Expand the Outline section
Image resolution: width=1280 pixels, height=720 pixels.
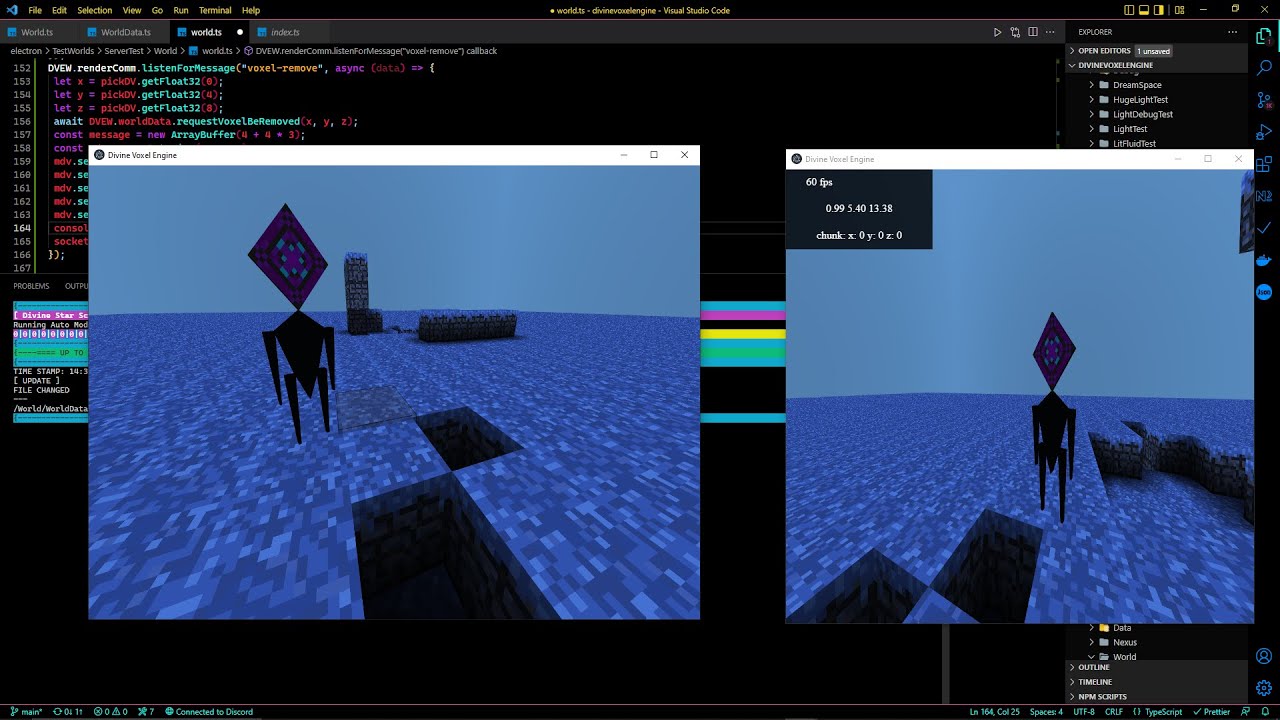[1157, 667]
